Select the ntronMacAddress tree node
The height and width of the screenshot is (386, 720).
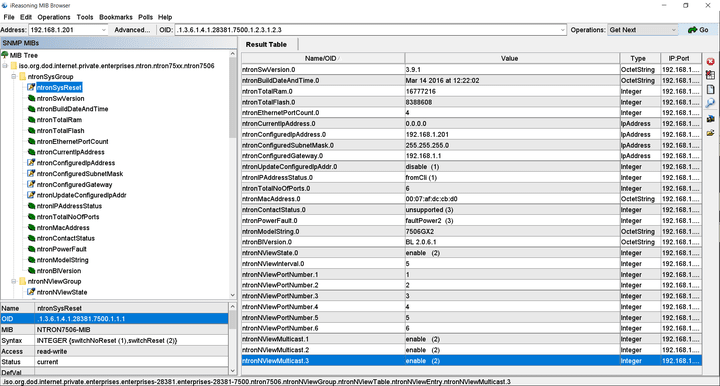click(63, 227)
